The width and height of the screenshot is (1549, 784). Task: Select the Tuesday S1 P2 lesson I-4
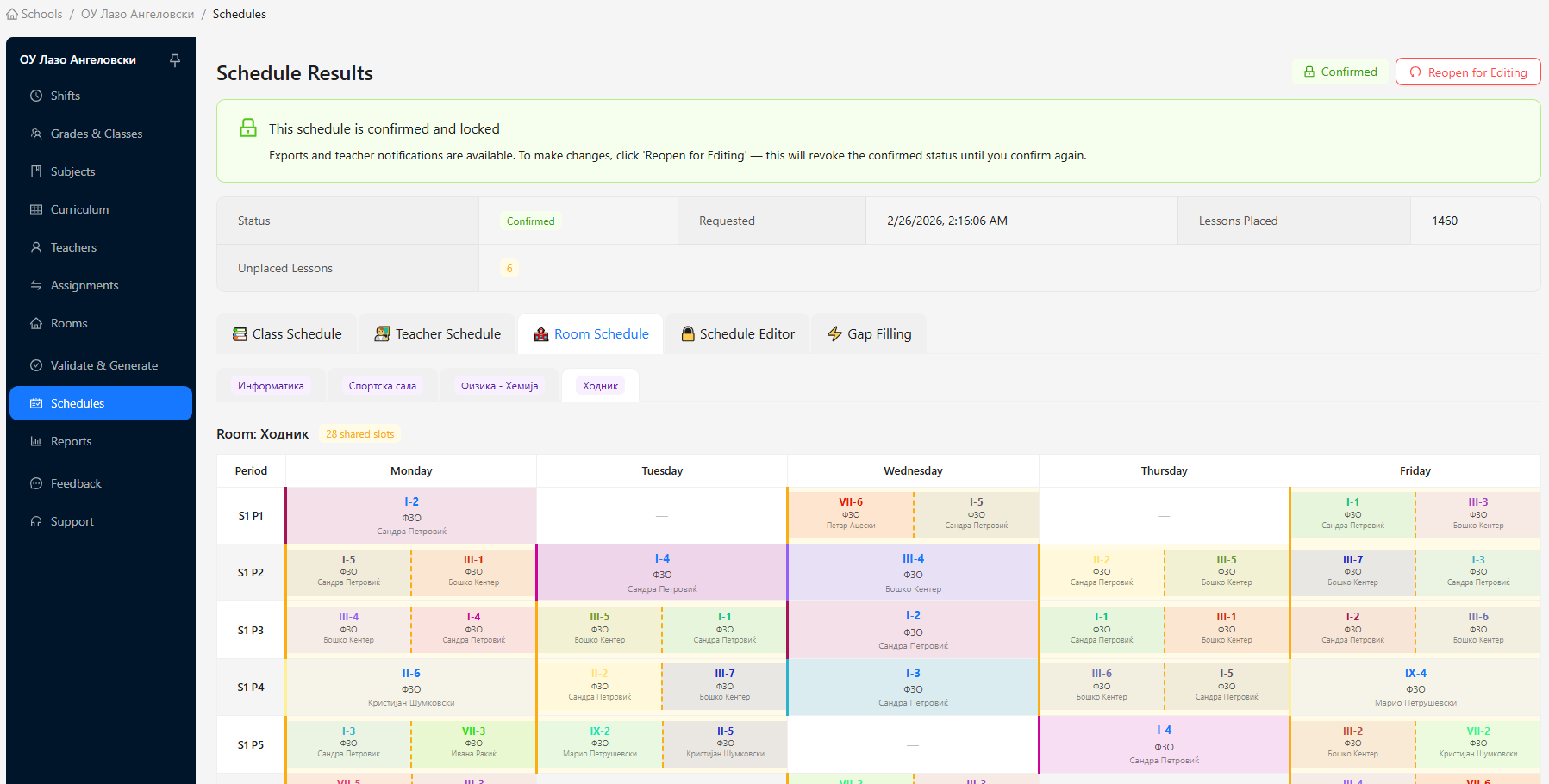662,572
